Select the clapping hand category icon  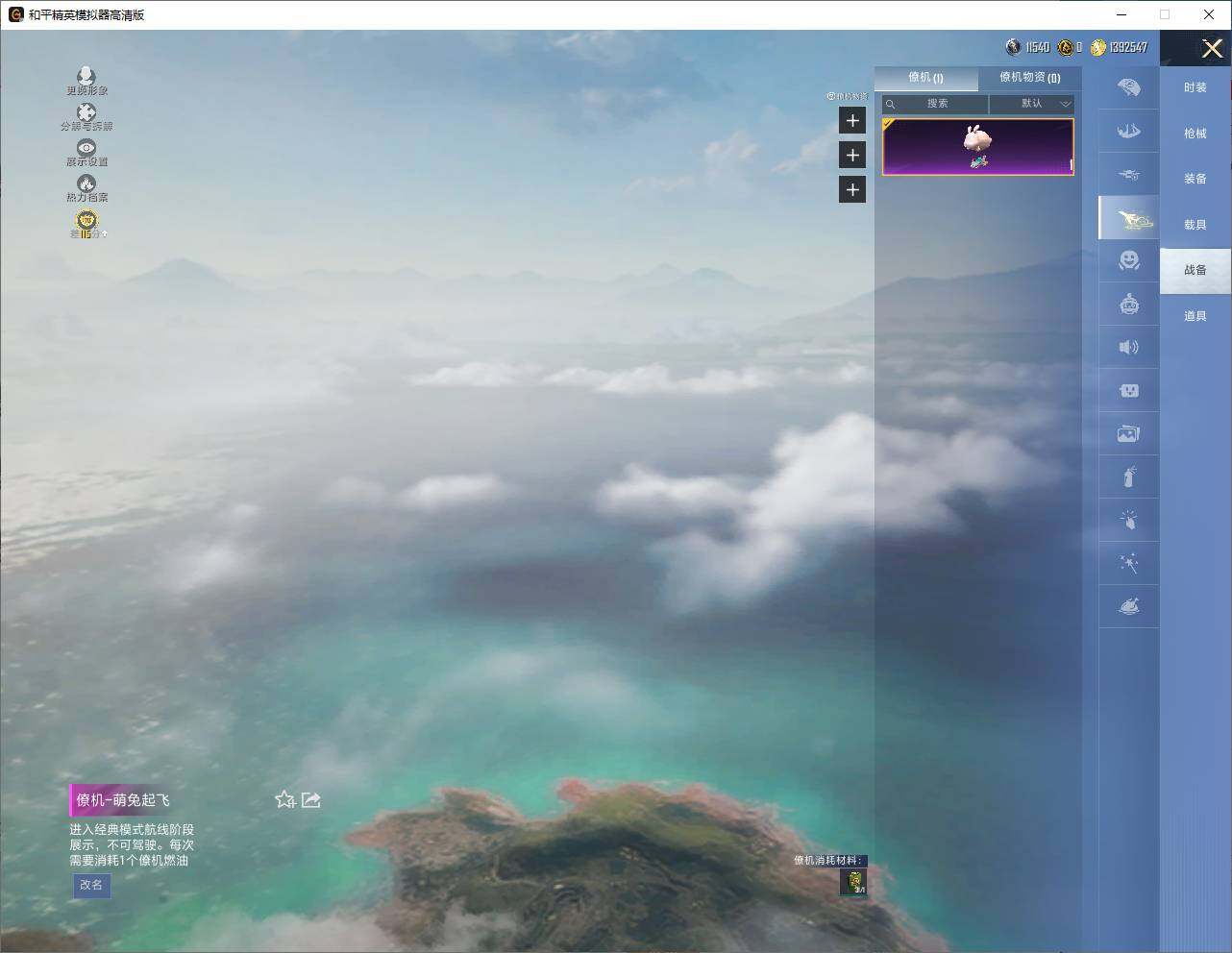[x=1129, y=520]
